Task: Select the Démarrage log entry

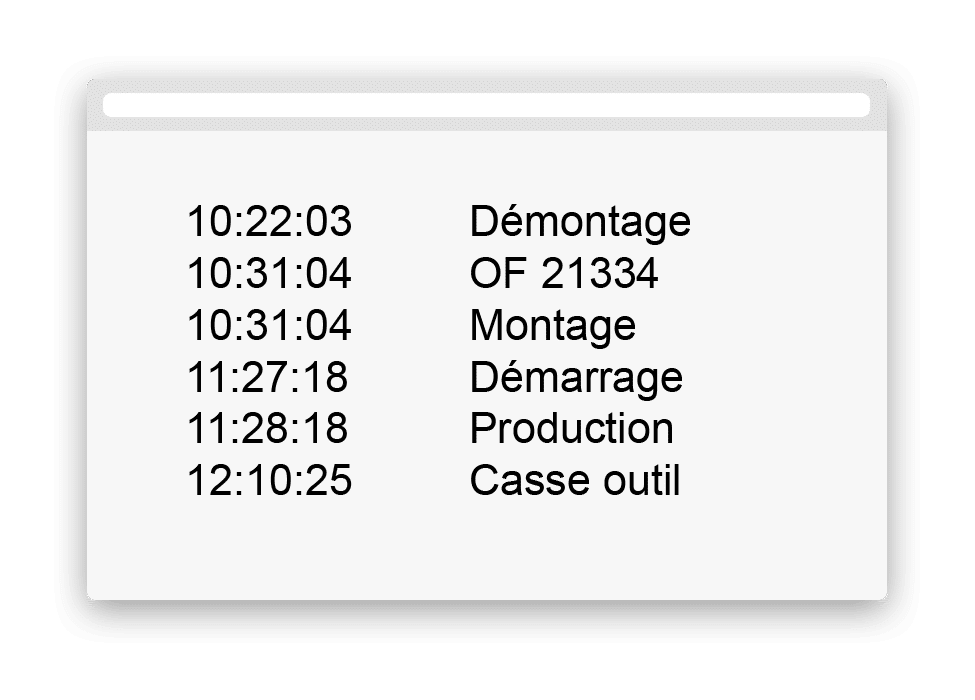Action: pyautogui.click(x=576, y=378)
